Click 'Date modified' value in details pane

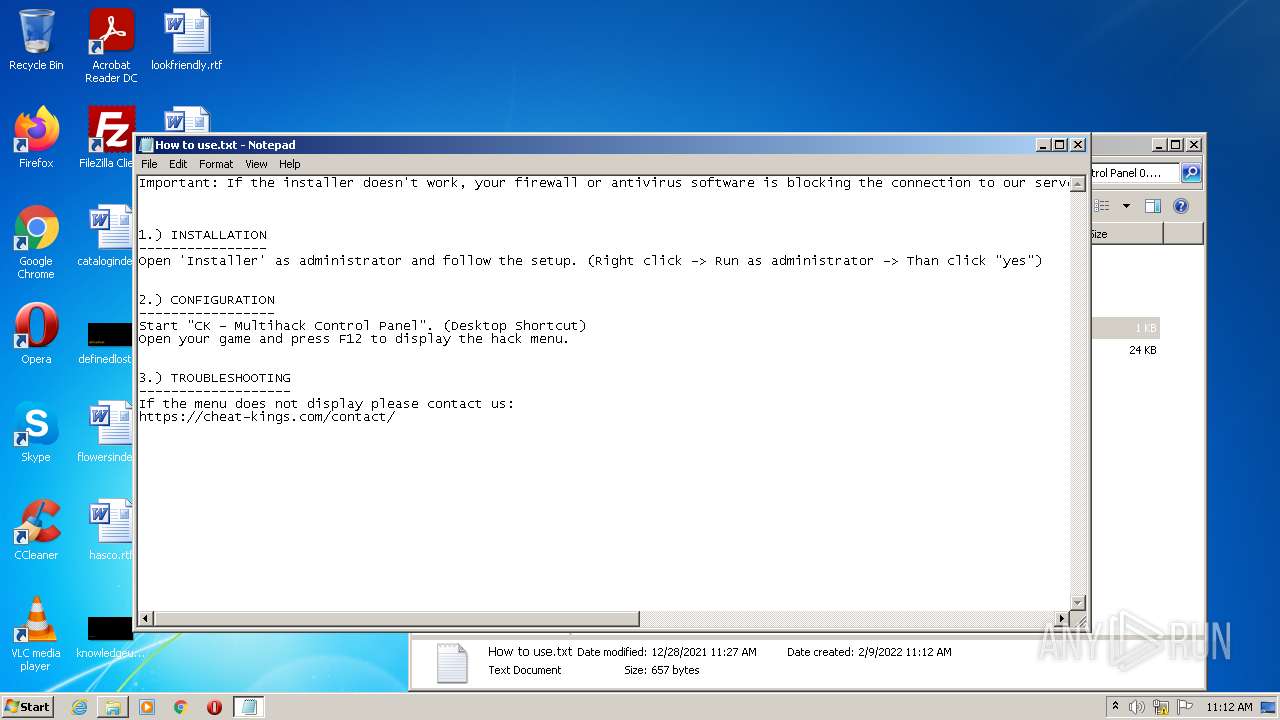click(x=704, y=652)
